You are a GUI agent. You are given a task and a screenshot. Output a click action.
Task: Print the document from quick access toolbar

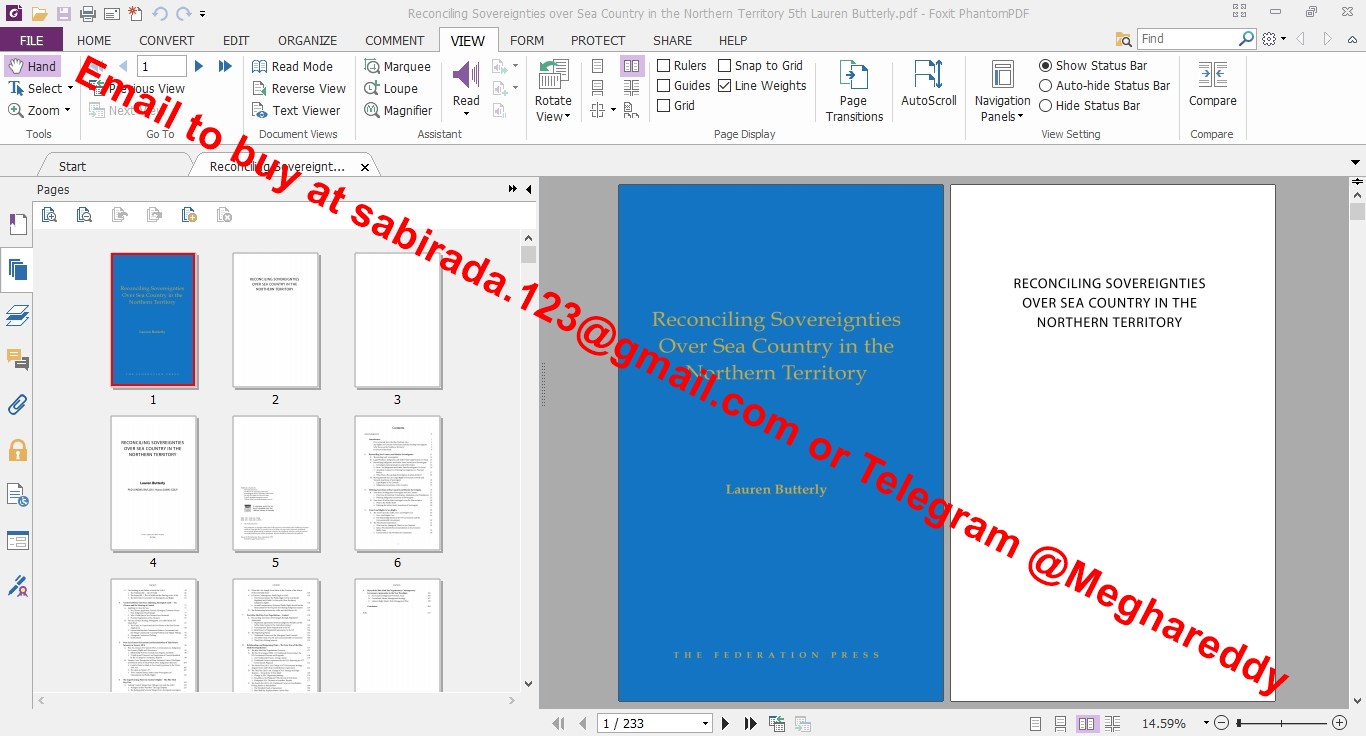coord(87,14)
